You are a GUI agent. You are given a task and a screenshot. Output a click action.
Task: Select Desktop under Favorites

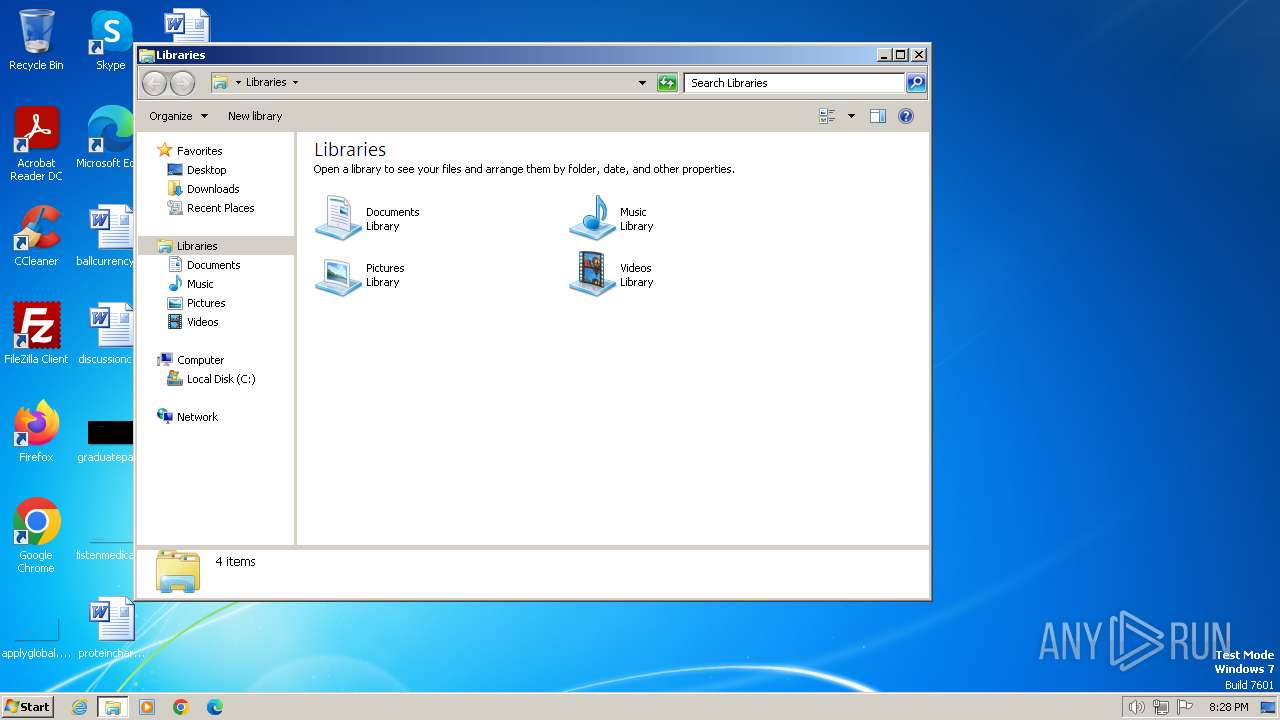pos(206,170)
